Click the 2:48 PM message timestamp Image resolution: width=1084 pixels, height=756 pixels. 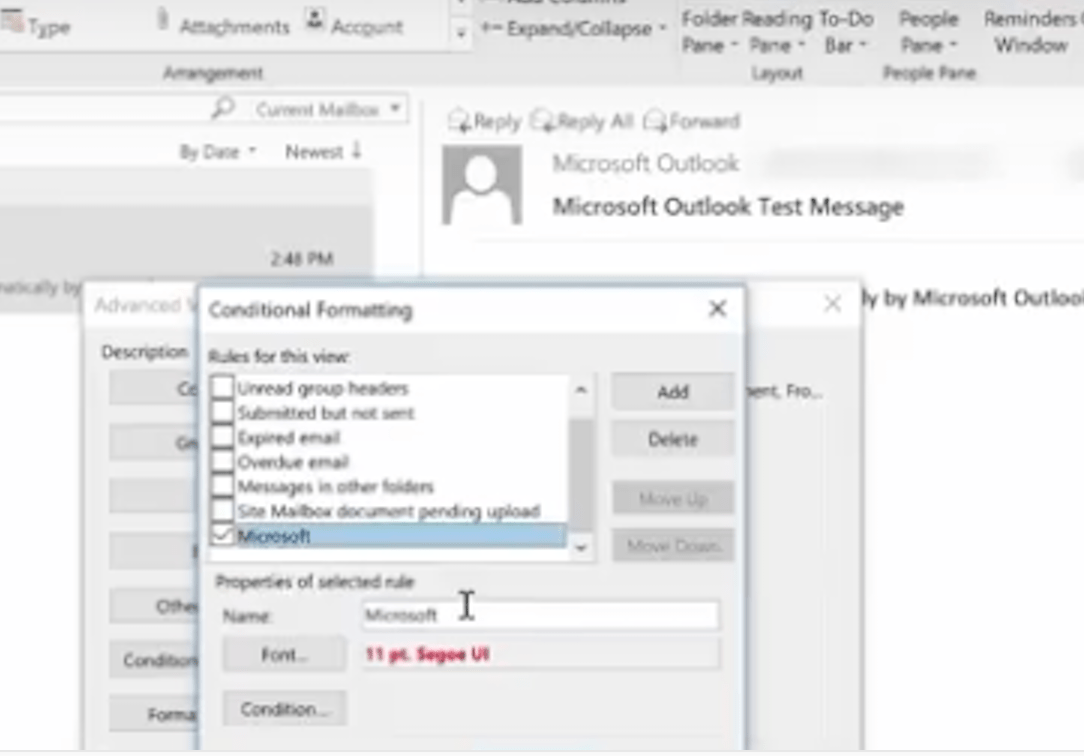pyautogui.click(x=301, y=258)
